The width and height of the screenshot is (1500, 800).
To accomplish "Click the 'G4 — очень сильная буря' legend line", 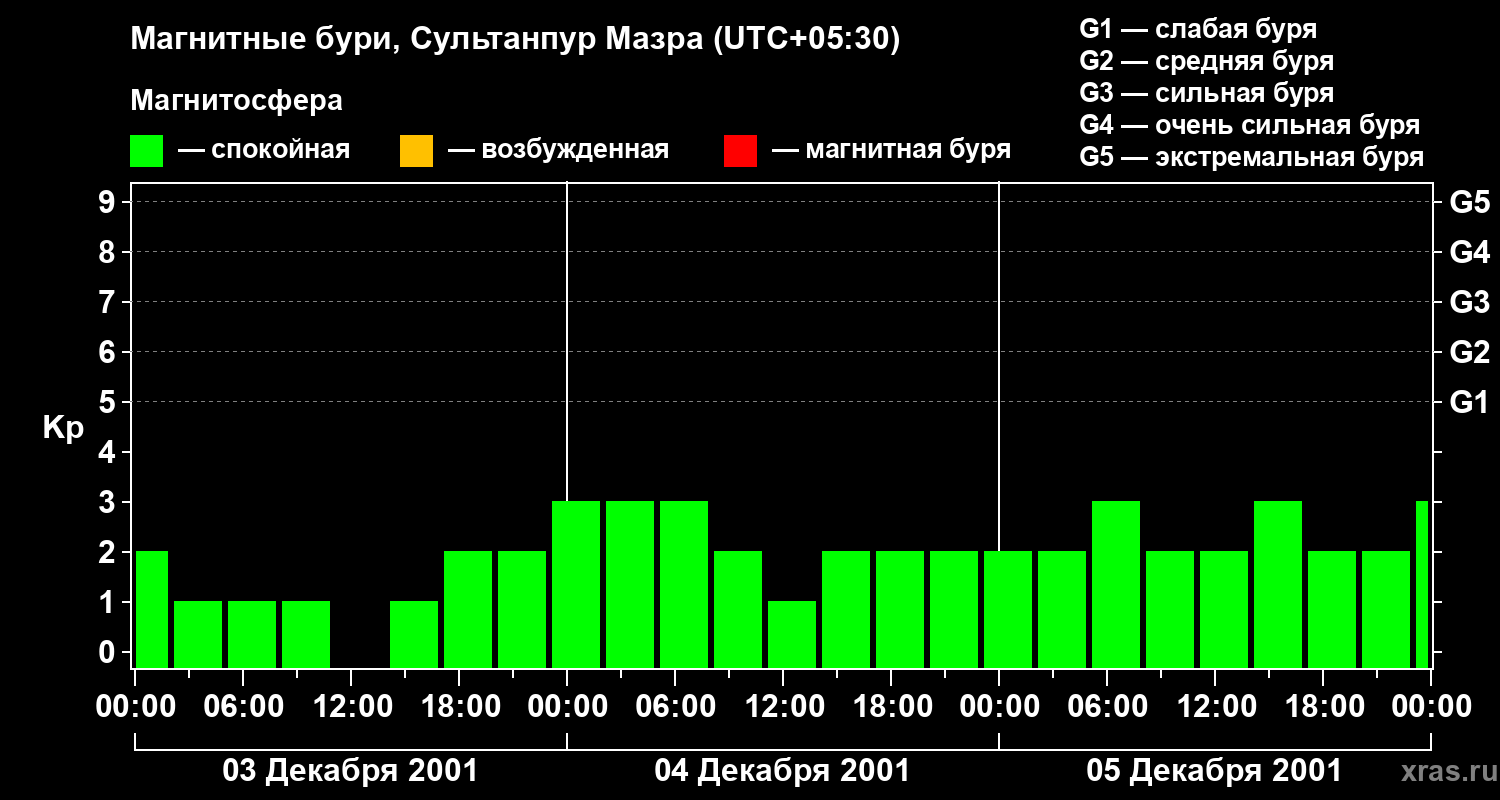I will click(x=1250, y=125).
